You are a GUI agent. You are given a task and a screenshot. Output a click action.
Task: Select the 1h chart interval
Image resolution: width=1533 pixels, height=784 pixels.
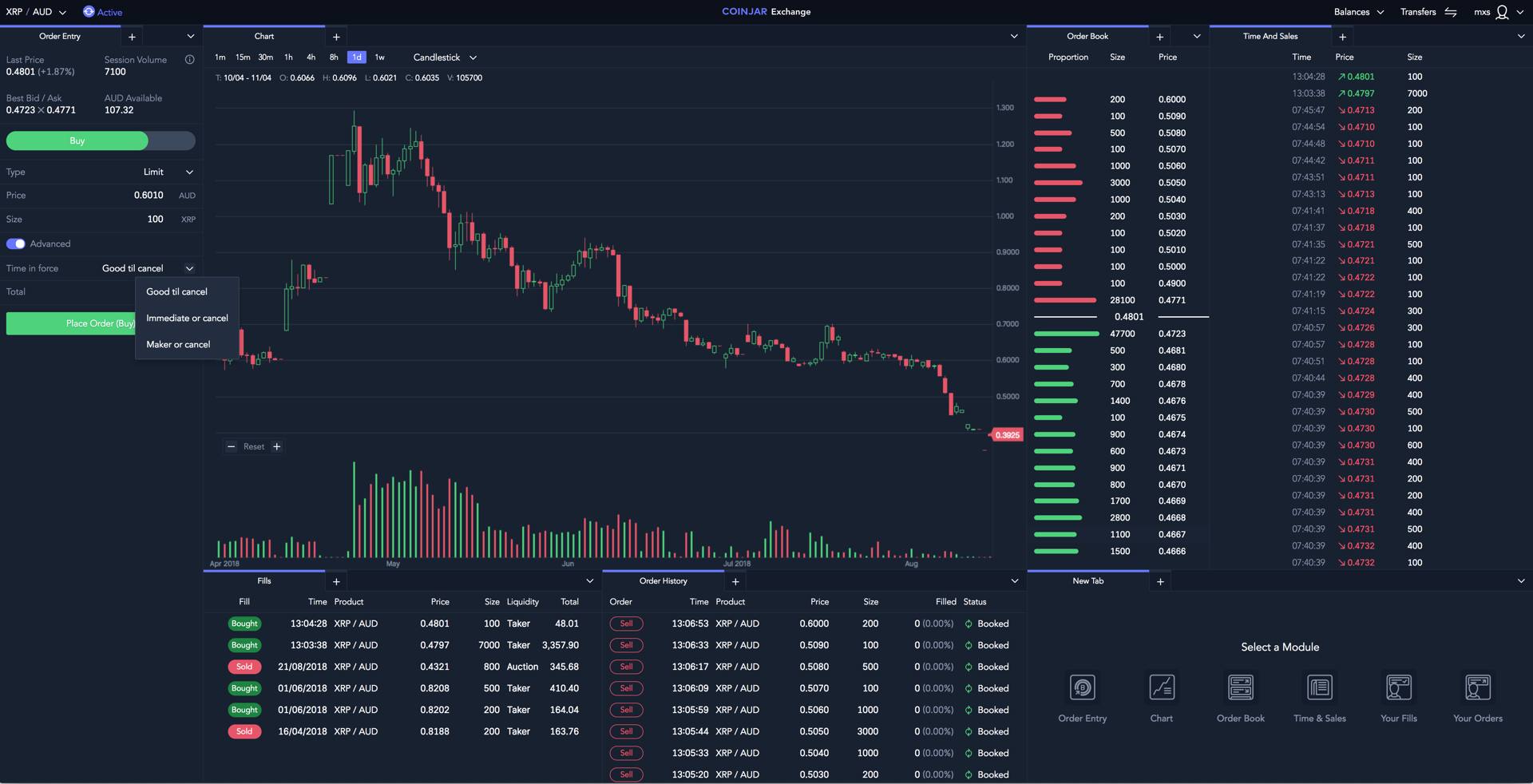(x=289, y=57)
